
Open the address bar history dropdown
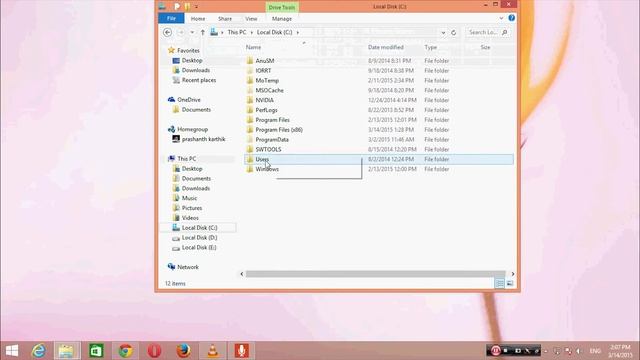pos(443,32)
